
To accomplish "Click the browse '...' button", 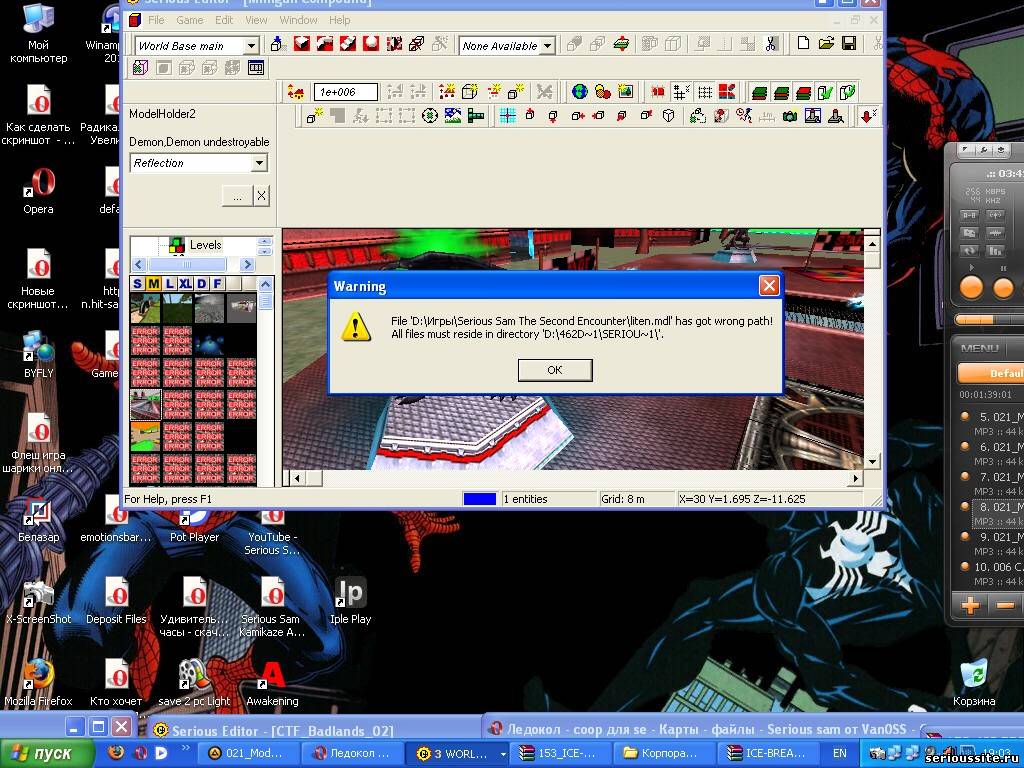I will [x=237, y=196].
